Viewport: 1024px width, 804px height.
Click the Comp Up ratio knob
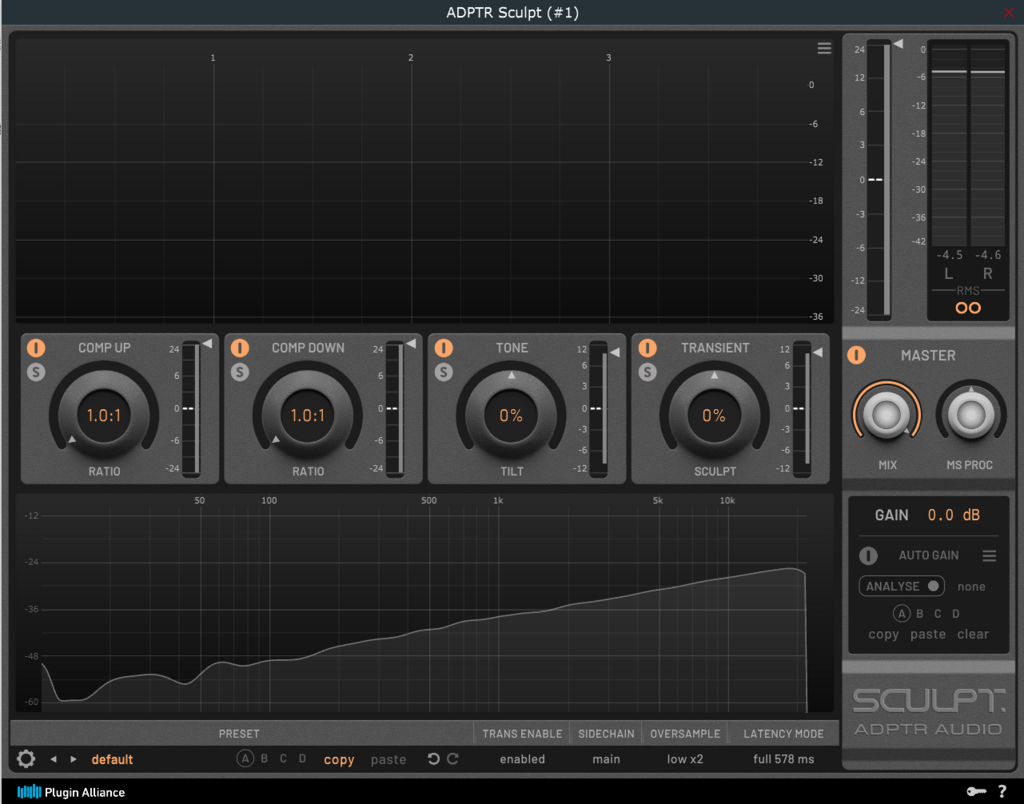pyautogui.click(x=104, y=415)
